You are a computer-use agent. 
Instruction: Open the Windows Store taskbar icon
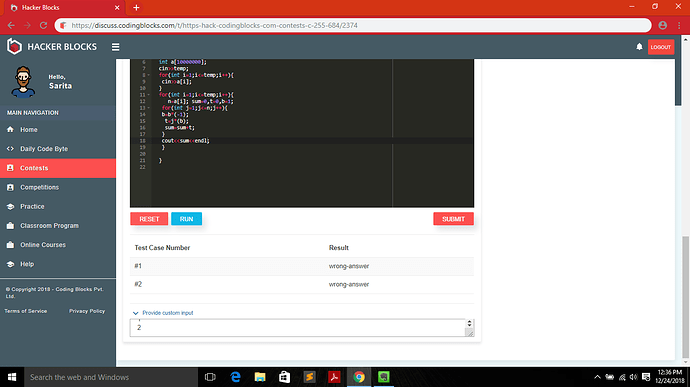[x=285, y=377]
